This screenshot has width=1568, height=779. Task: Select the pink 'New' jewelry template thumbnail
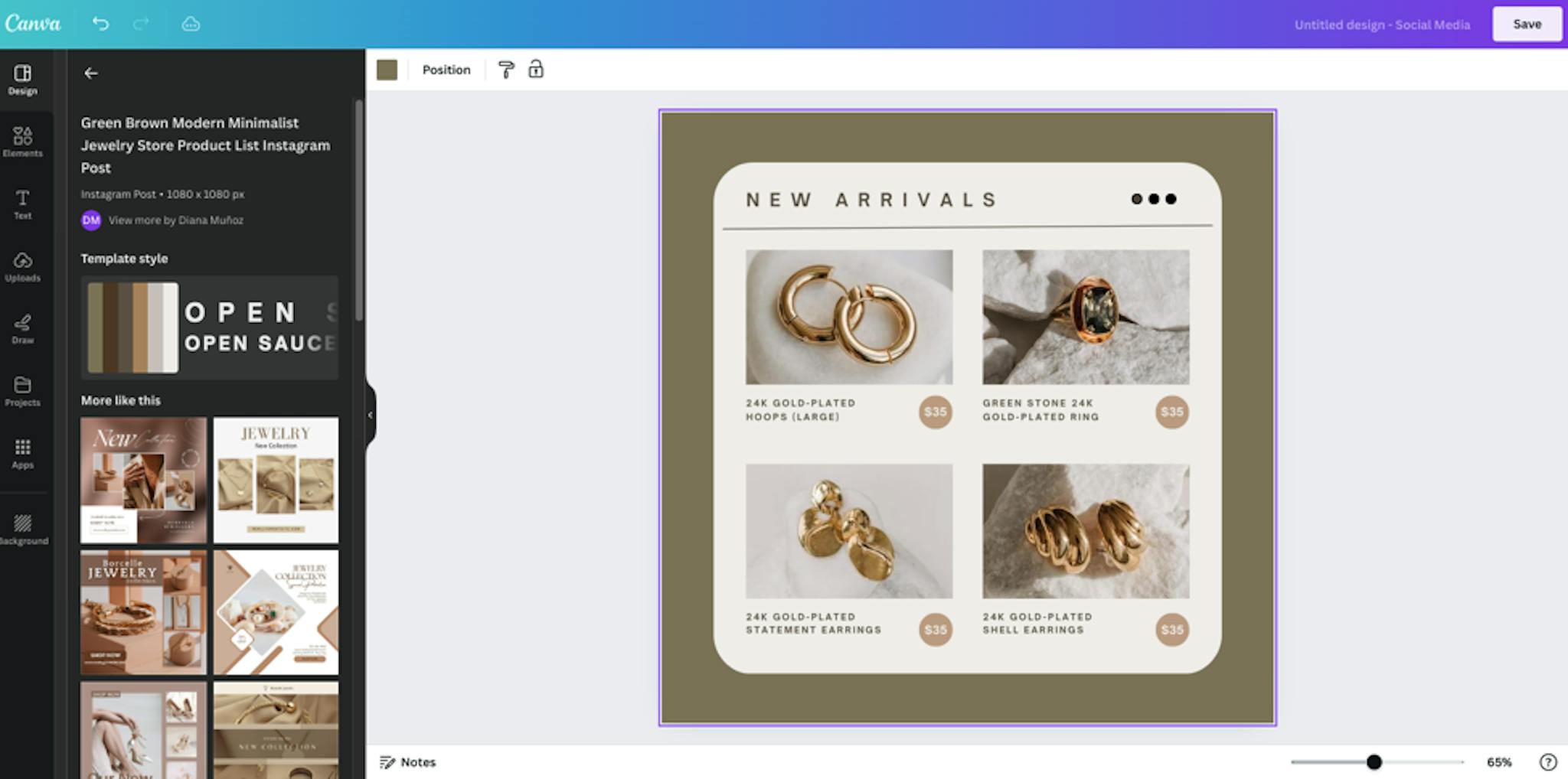click(143, 480)
